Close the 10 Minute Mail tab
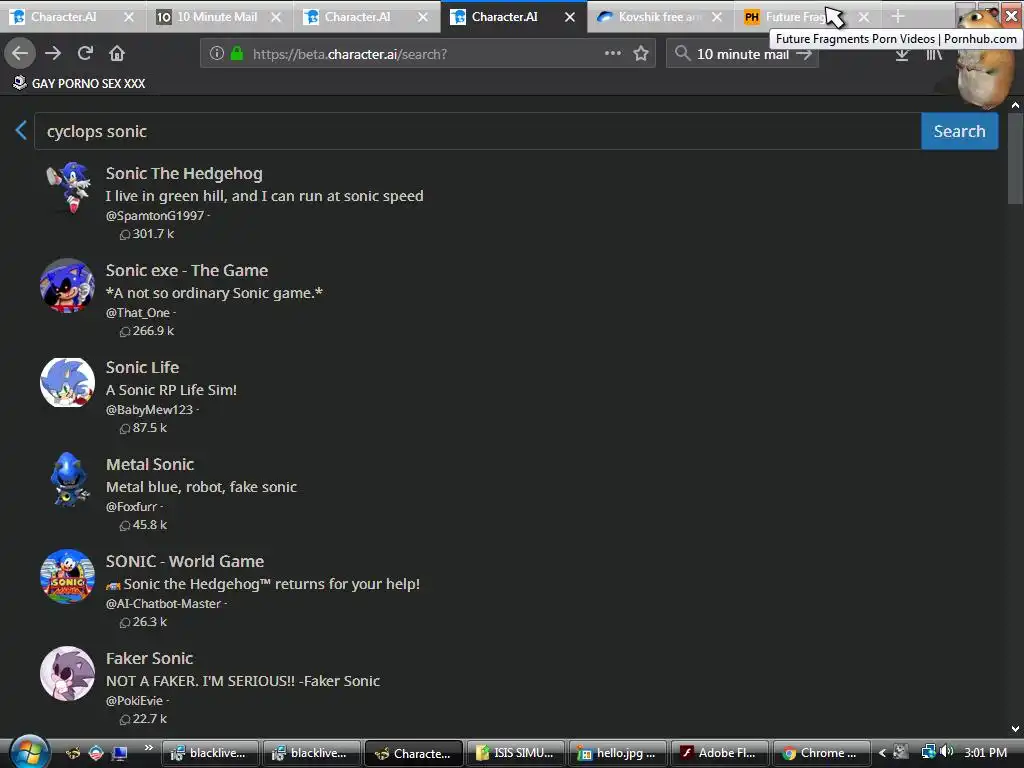This screenshot has height=768, width=1024. click(276, 17)
